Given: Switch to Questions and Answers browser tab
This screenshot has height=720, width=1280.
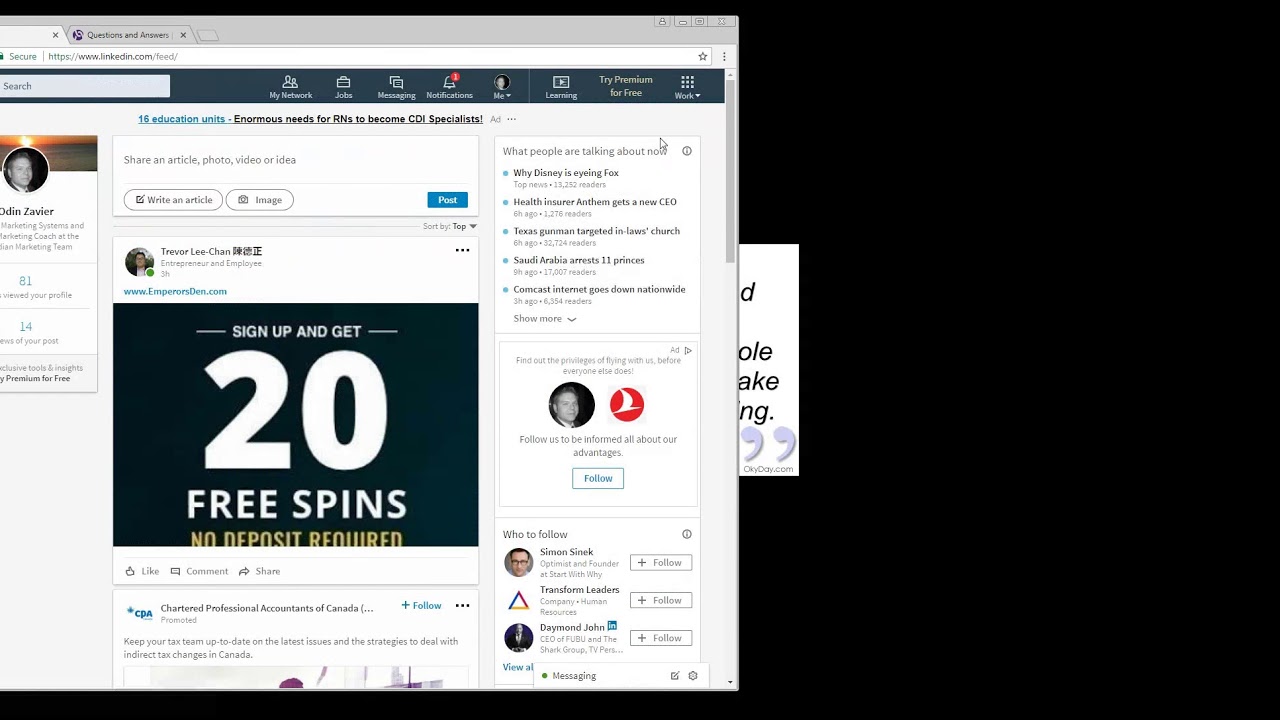Looking at the screenshot, I should point(128,35).
